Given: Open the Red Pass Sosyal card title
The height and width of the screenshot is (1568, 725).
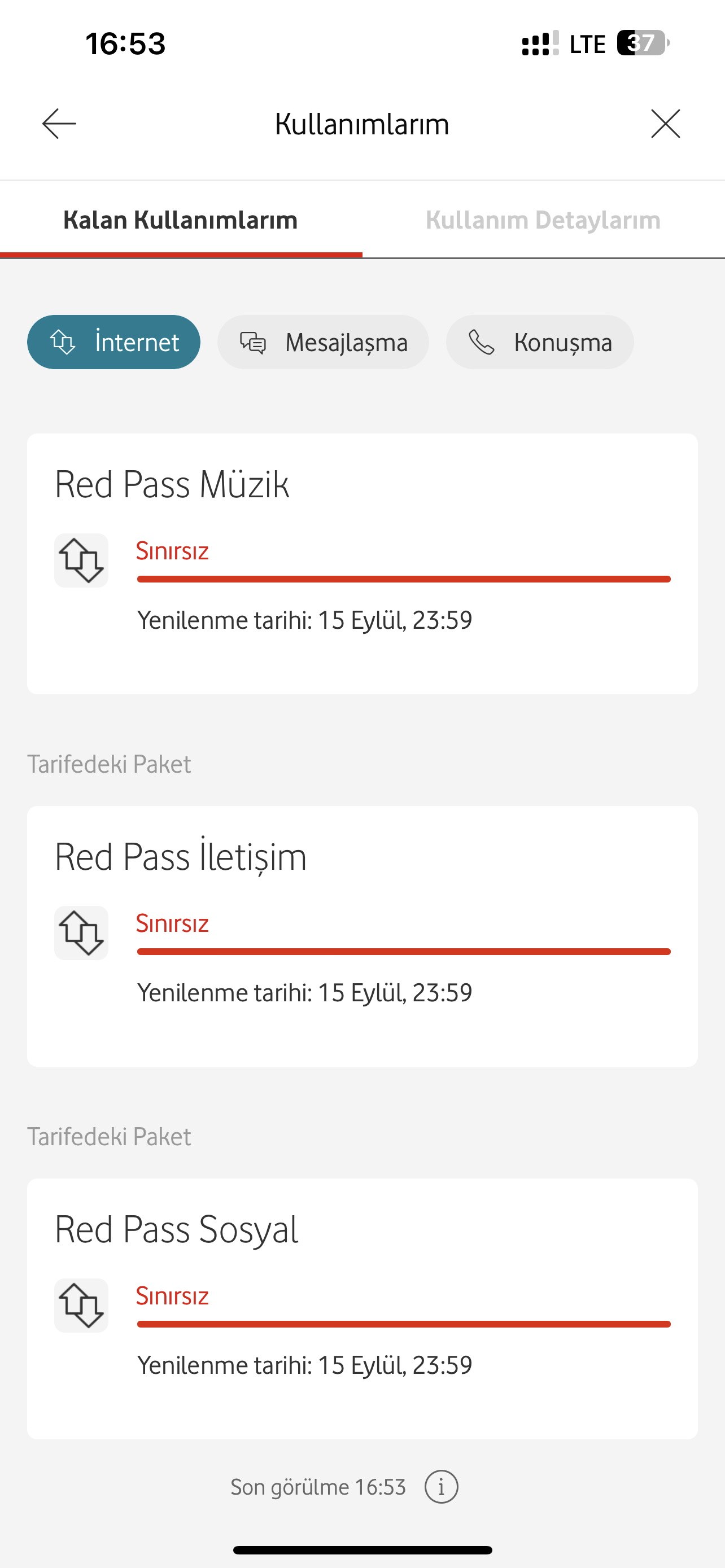Looking at the screenshot, I should pos(177,1229).
